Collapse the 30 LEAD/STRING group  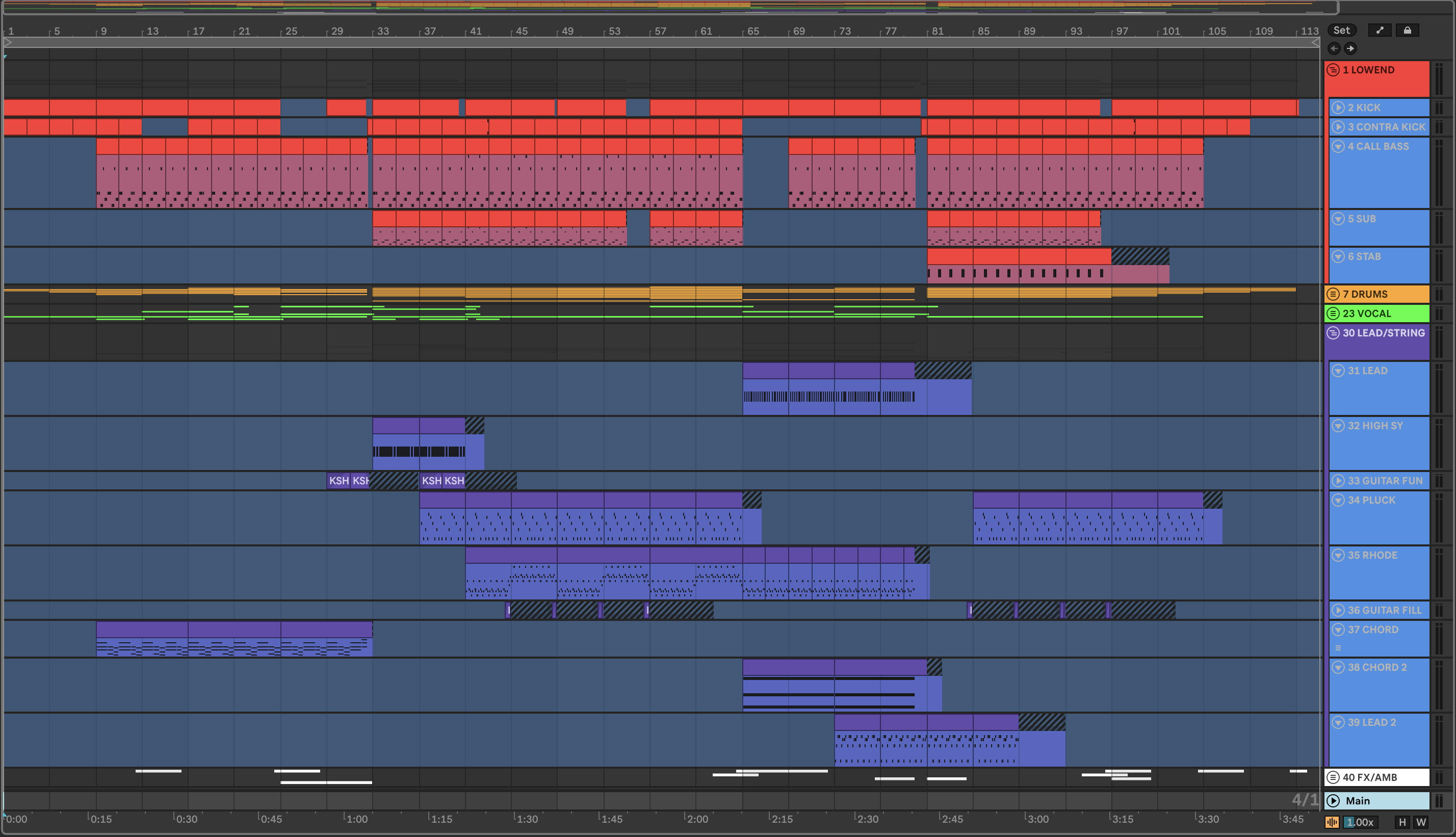coord(1333,333)
